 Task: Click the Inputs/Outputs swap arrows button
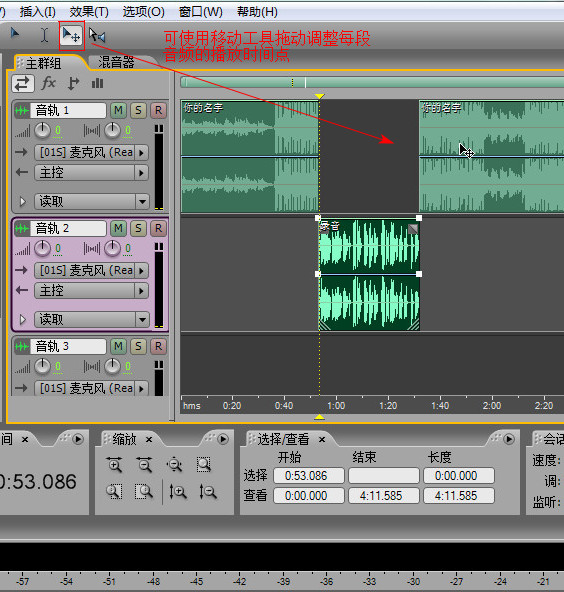[x=23, y=83]
